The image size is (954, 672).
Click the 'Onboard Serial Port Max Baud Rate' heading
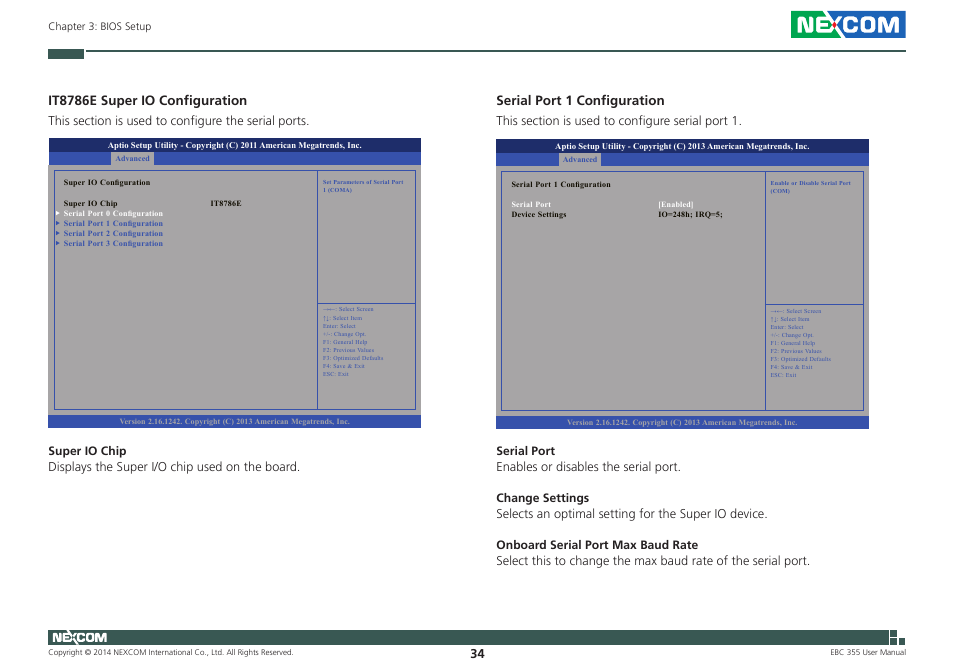[x=597, y=545]
